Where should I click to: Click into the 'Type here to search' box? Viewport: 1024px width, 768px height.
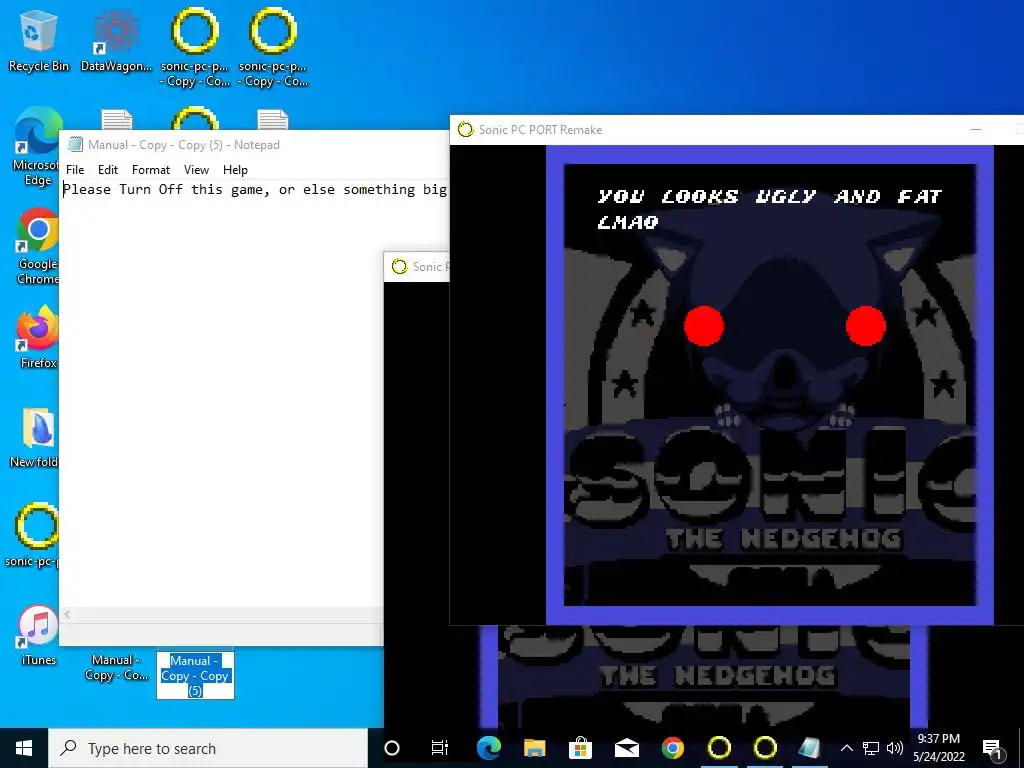[208, 748]
